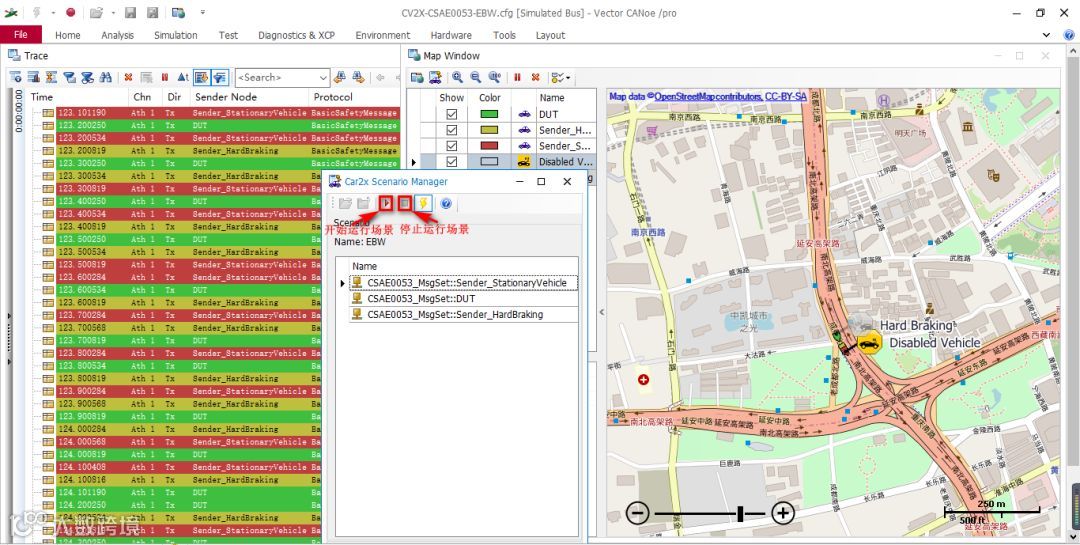
Task: Select CSAE0053_MsgSet::Sender_StationaryVehicle scenario row
Action: click(464, 283)
